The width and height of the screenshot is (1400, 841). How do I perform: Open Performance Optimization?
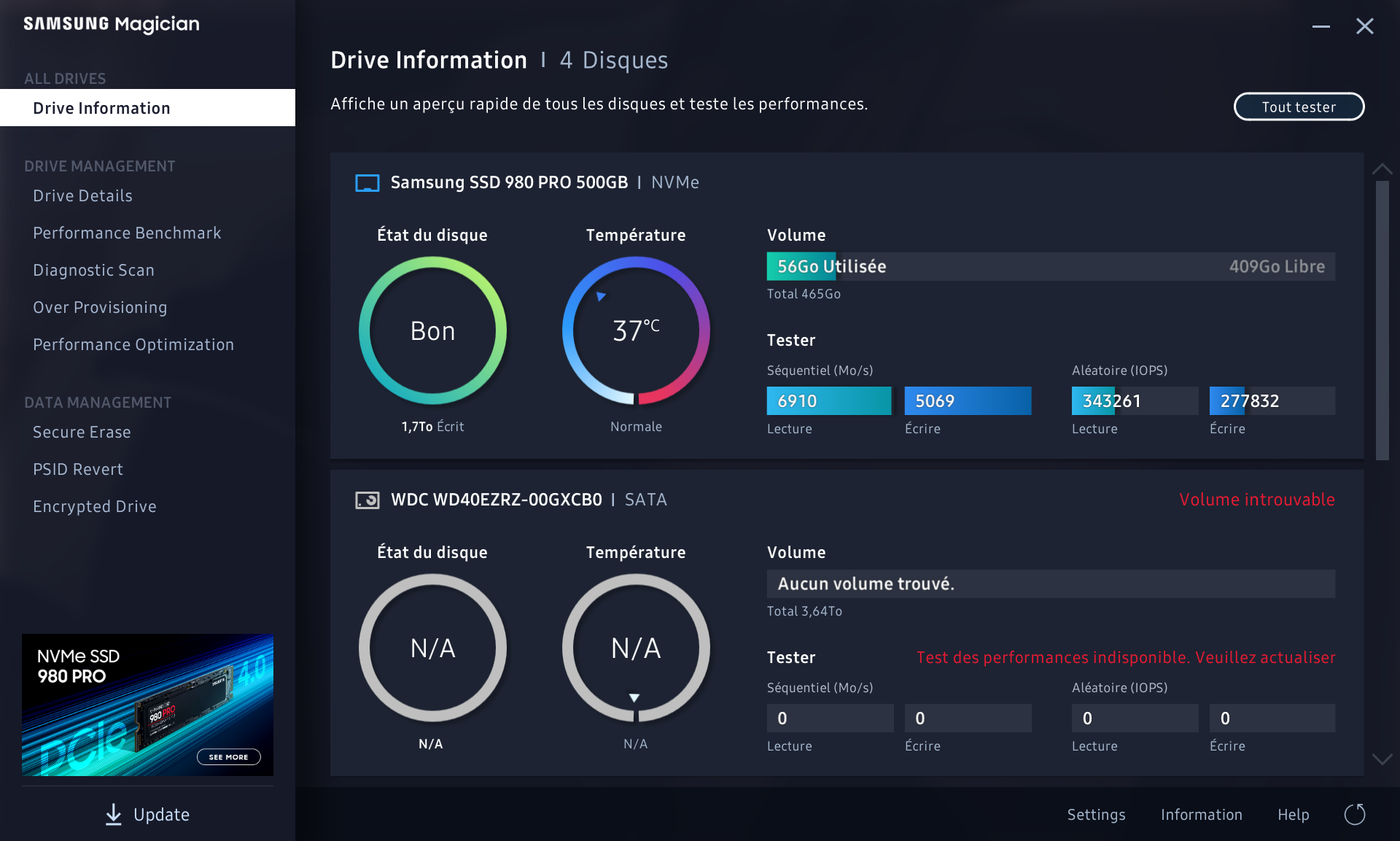(x=133, y=344)
